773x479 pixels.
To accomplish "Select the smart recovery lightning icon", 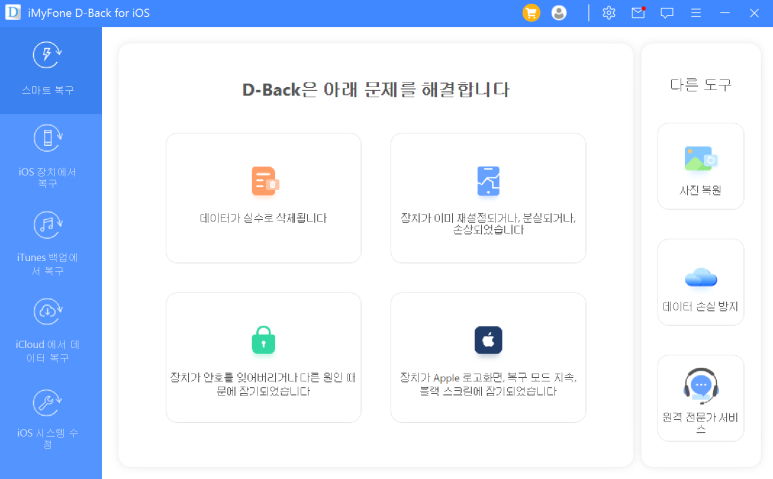I will tap(47, 55).
